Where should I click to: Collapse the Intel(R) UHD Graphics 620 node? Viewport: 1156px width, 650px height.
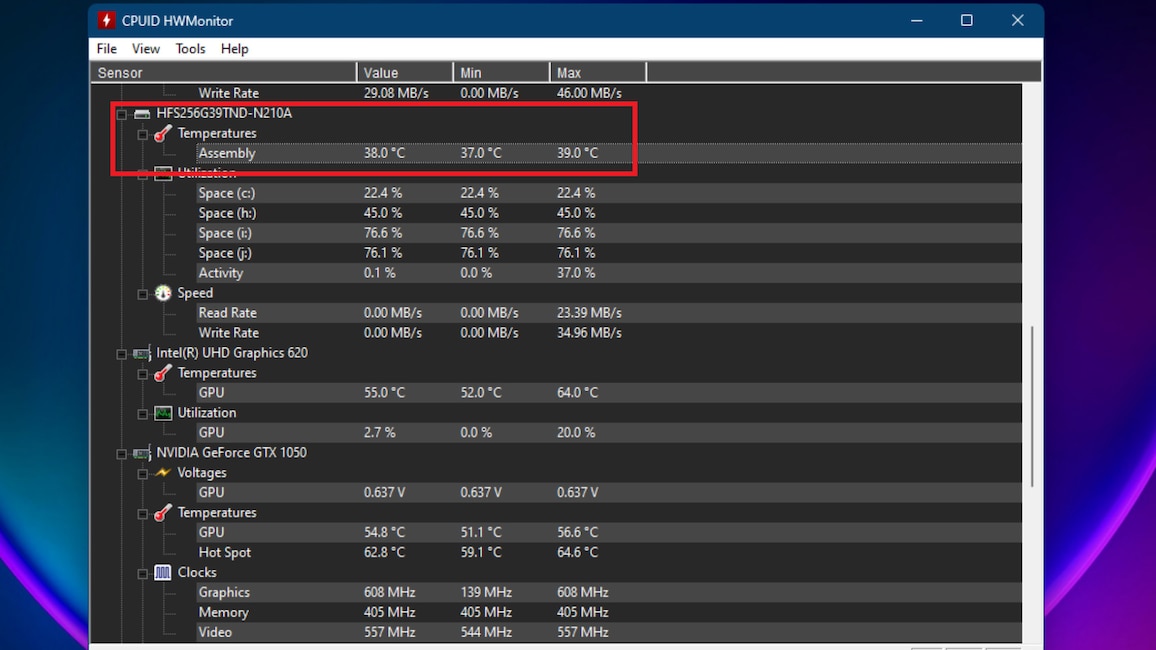[122, 354]
